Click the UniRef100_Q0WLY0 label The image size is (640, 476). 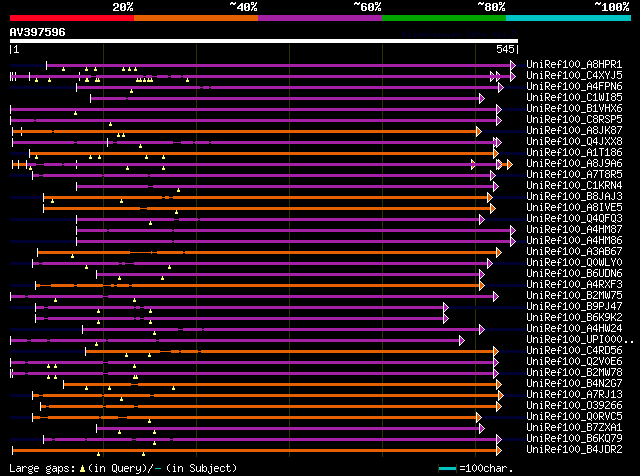coord(574,263)
